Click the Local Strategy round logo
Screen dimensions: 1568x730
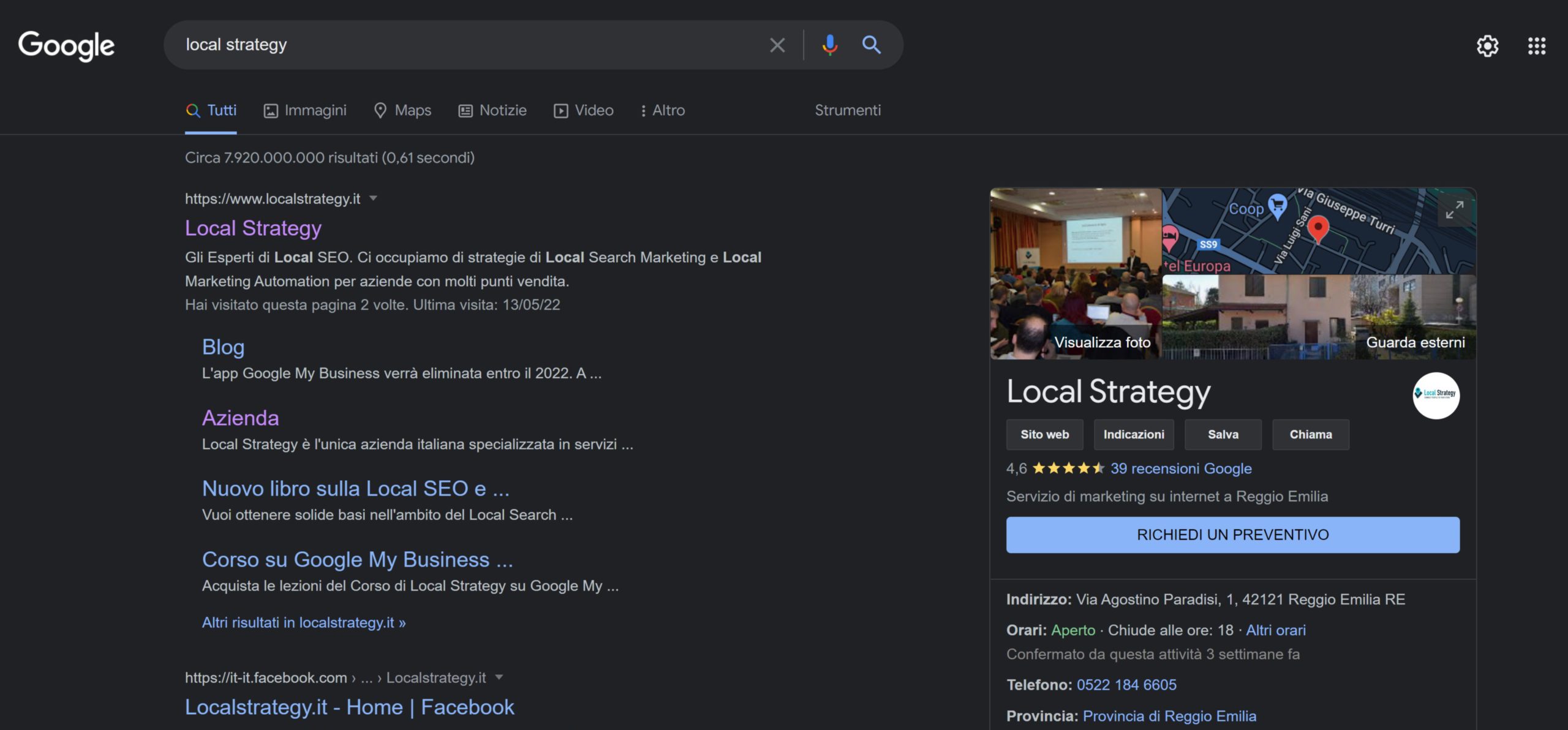point(1436,395)
